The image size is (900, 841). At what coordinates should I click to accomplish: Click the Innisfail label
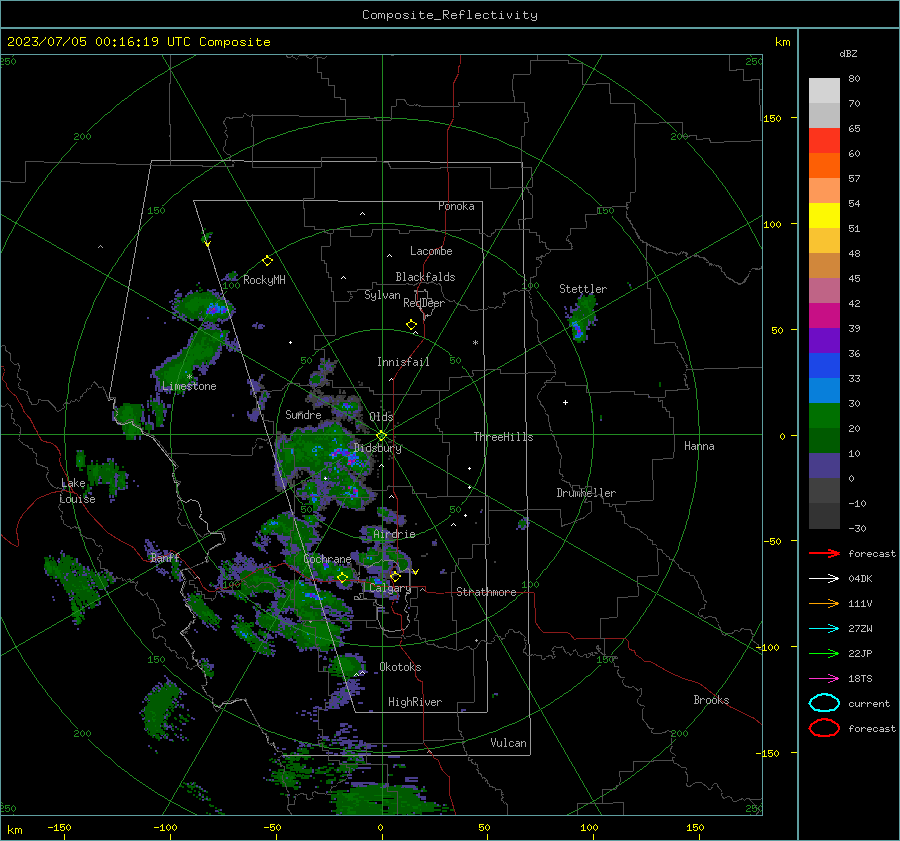(403, 362)
